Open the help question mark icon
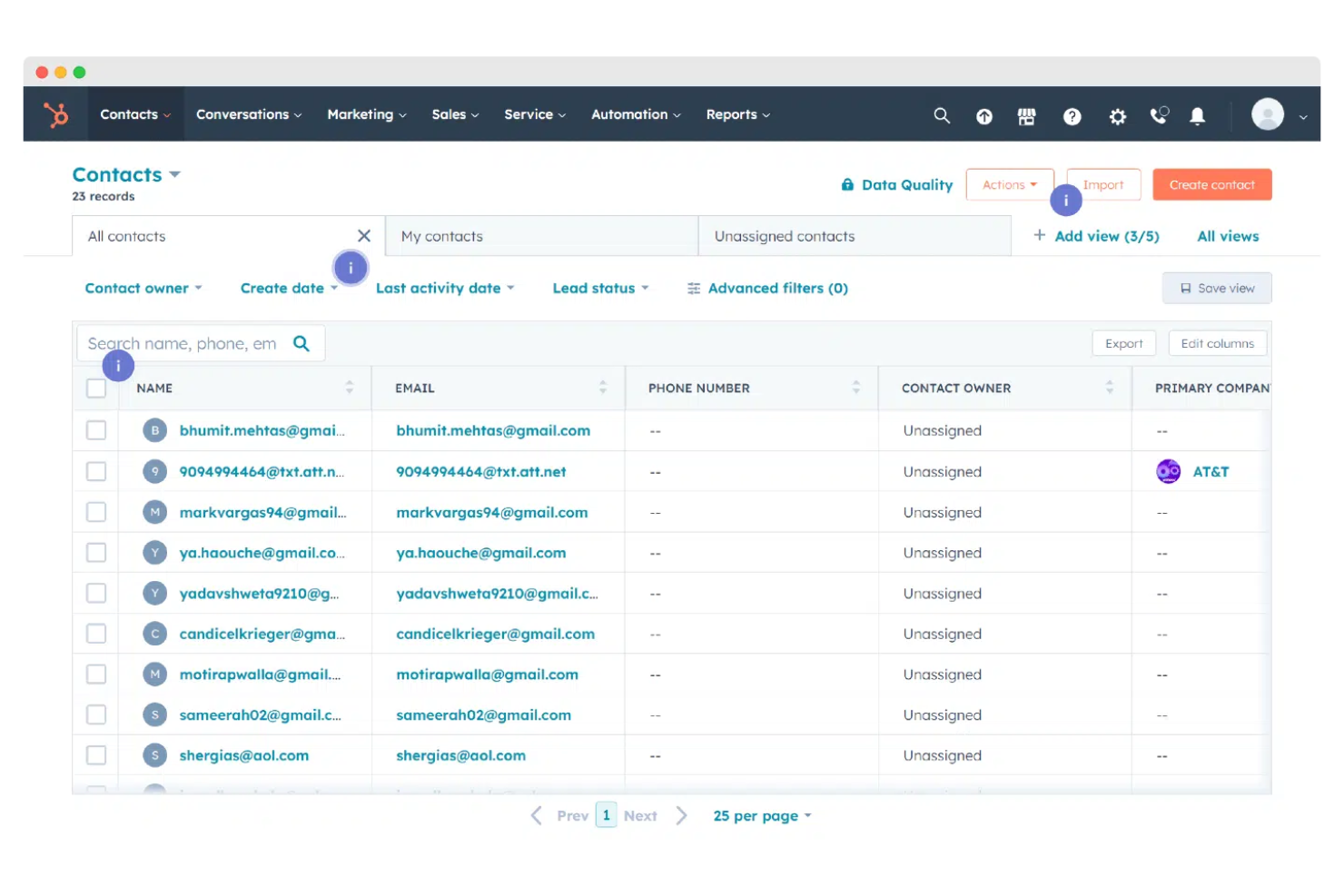Screen dimensions: 1344x896 (x=1072, y=116)
